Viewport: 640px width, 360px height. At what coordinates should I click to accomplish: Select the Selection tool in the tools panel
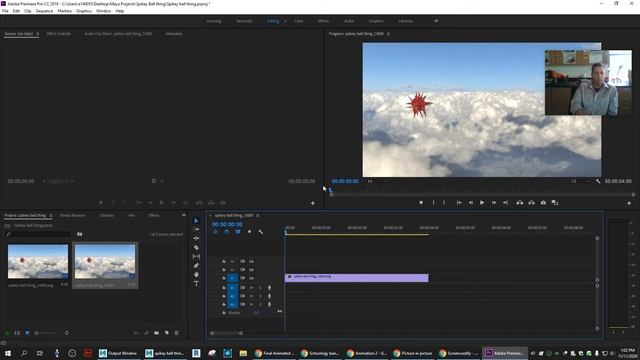point(196,220)
